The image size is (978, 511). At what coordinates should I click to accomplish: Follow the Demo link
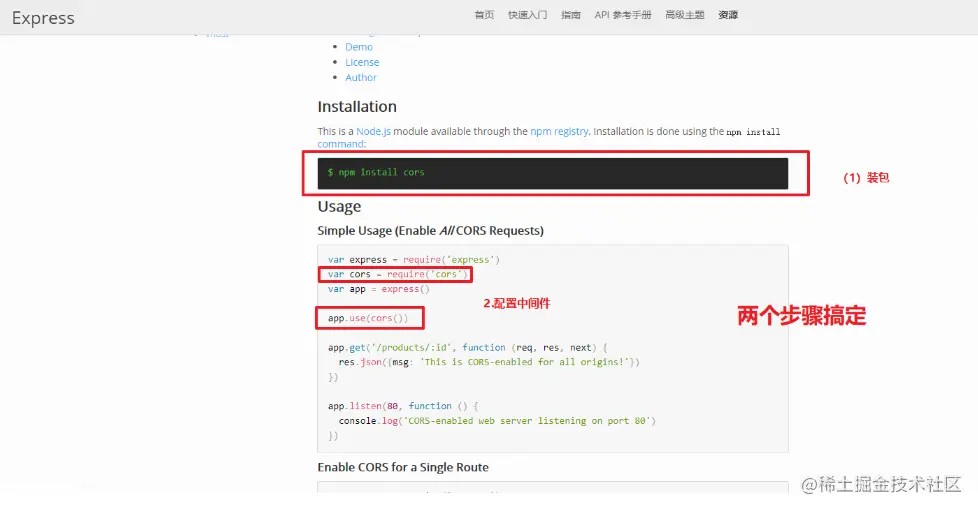(359, 47)
